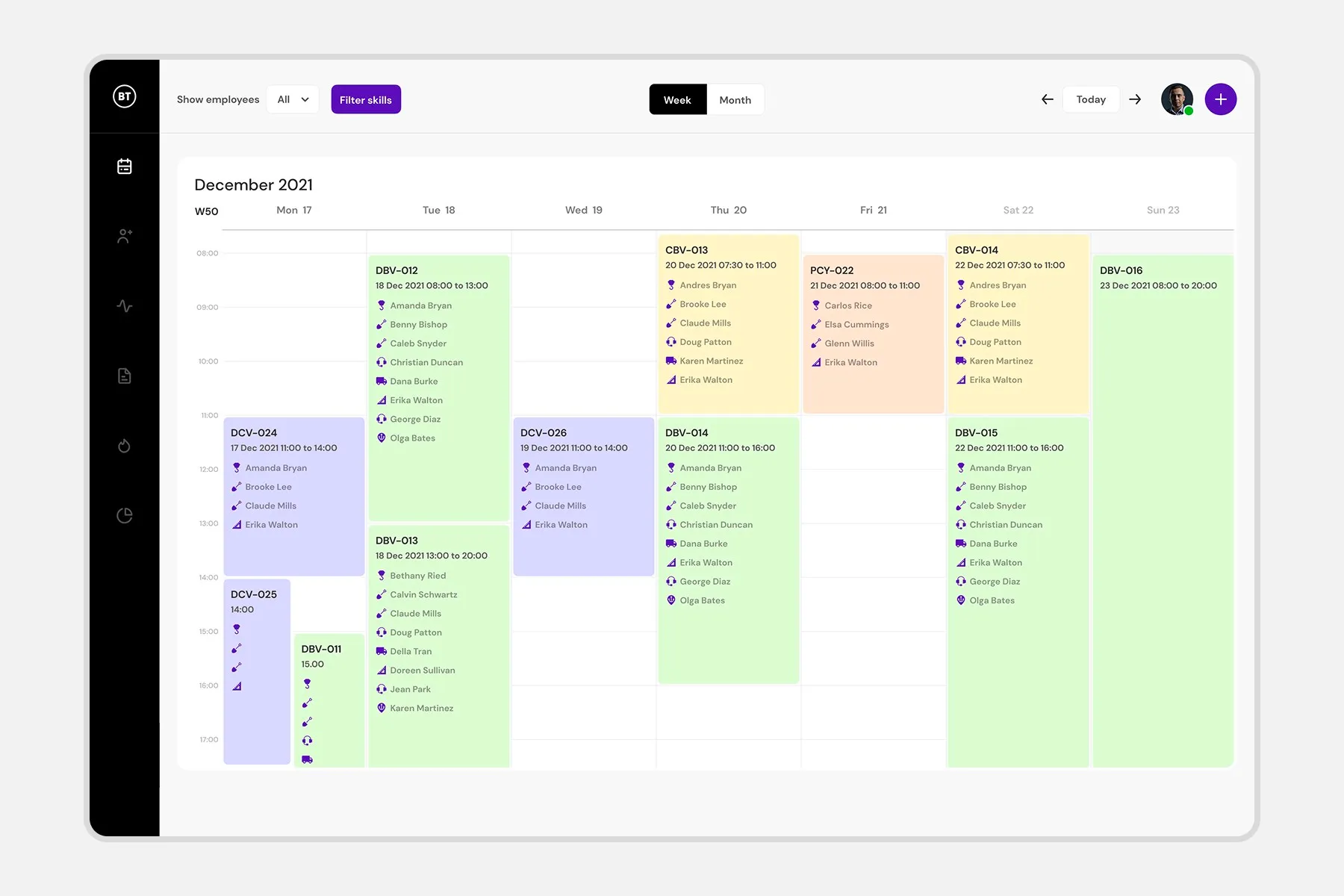Click the triangle icon in DCV-025 card

tap(237, 686)
